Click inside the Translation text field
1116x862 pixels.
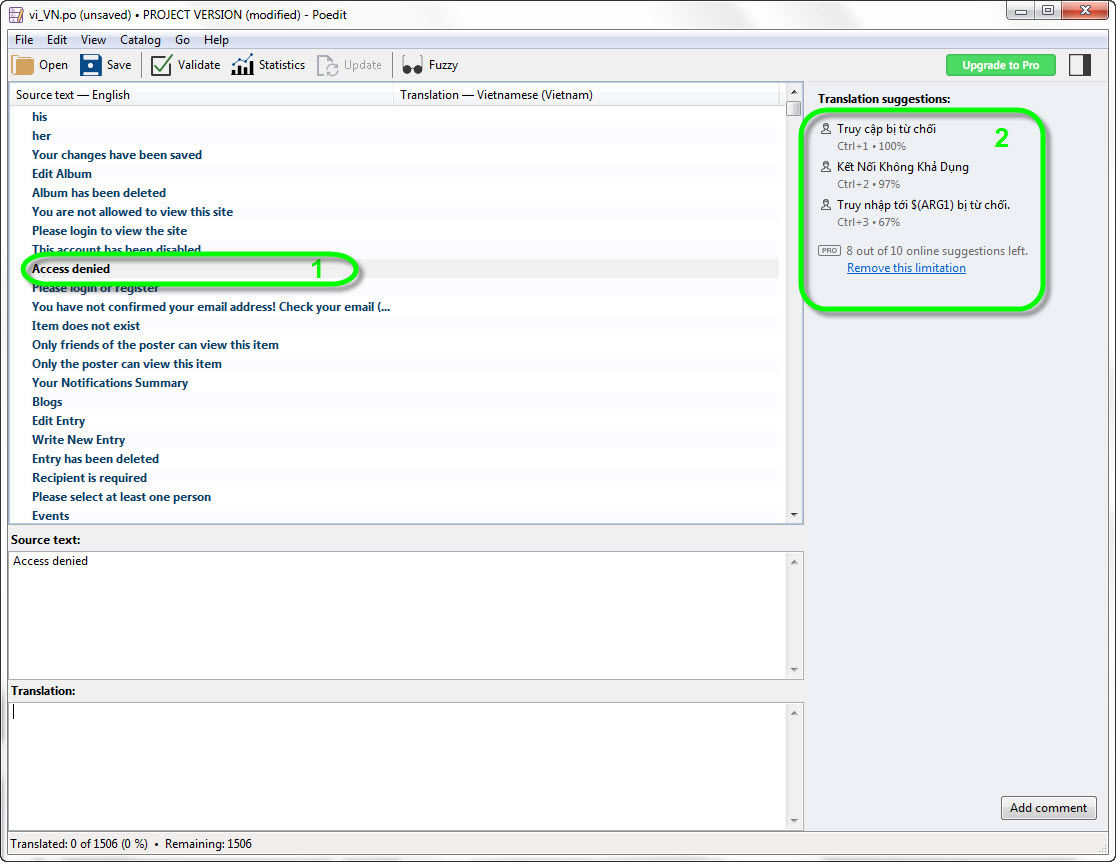pyautogui.click(x=400, y=765)
